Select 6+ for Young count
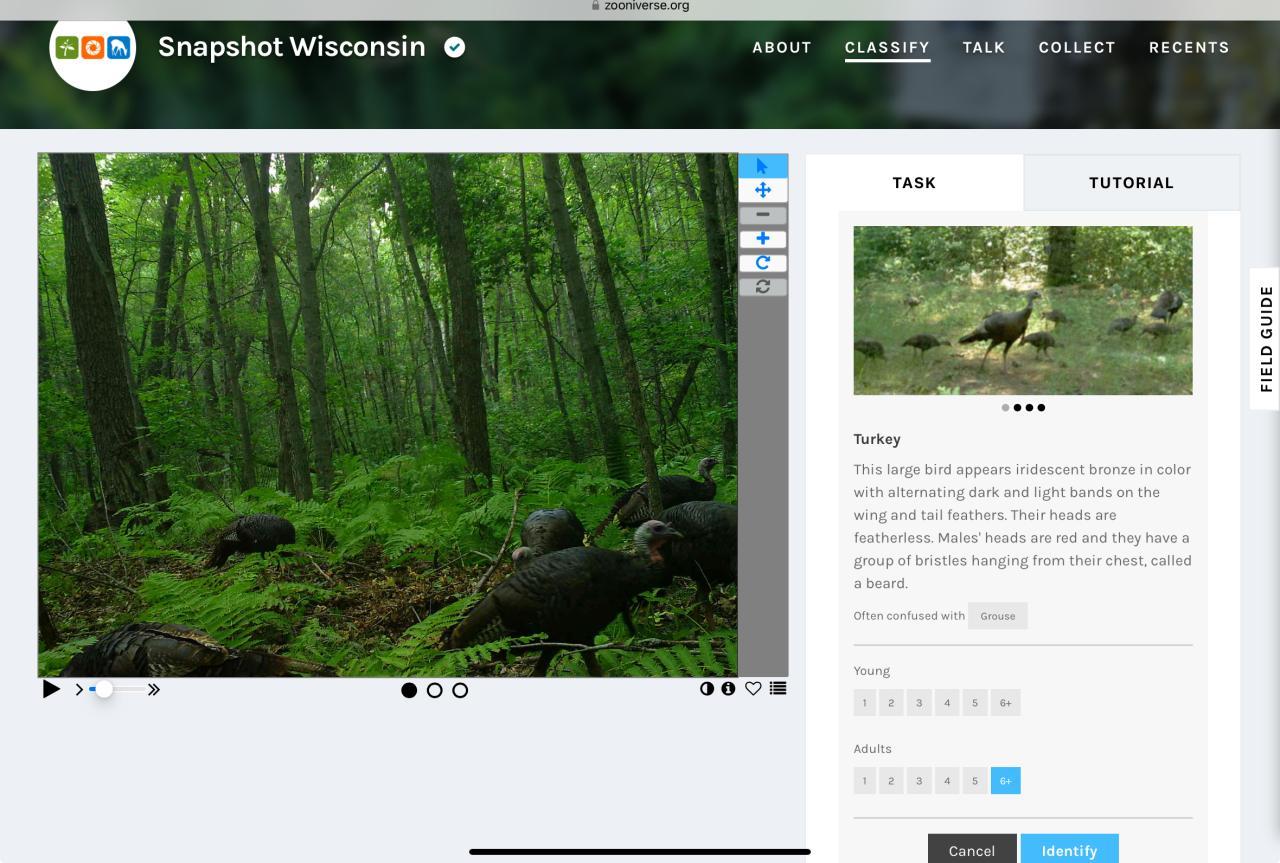1280x863 pixels. 1005,703
